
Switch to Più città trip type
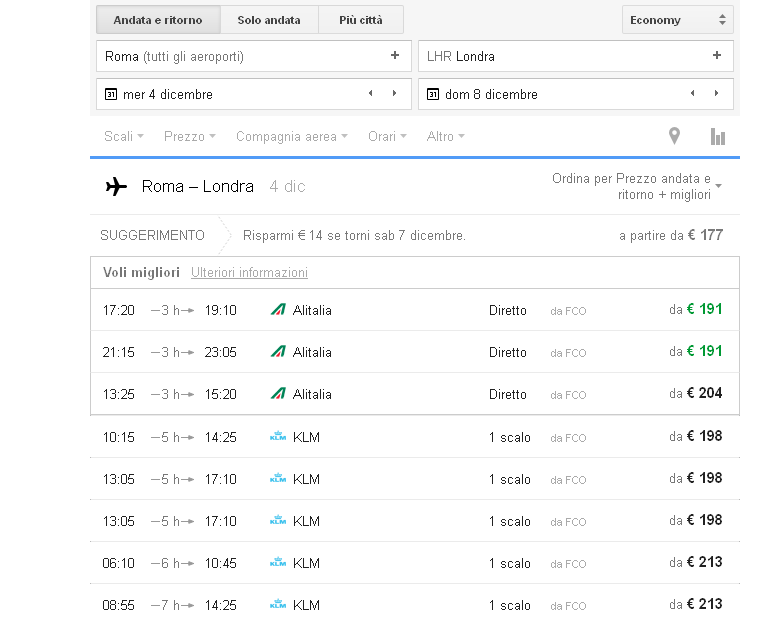361,20
